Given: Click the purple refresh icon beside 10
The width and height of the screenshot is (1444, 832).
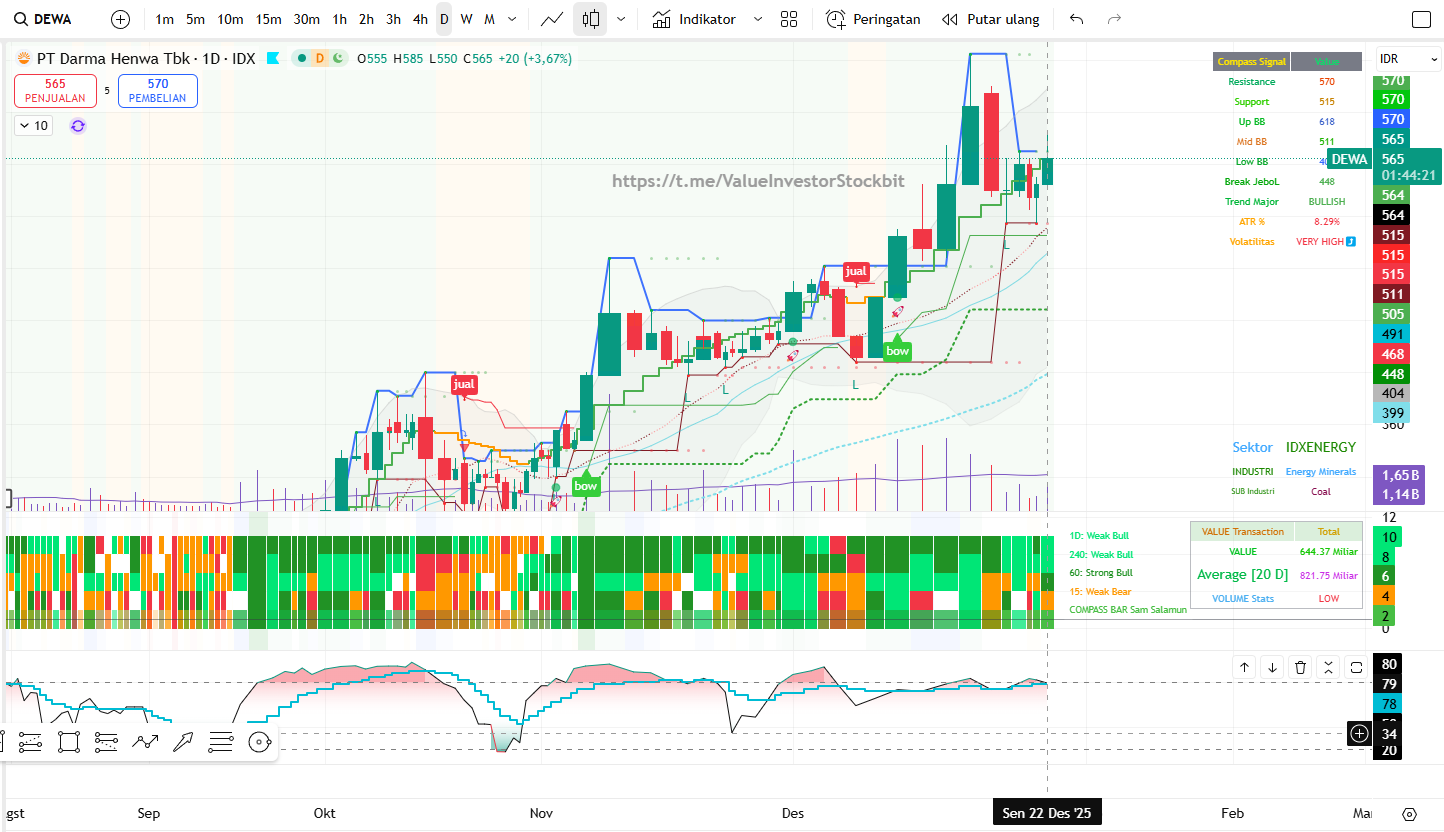Looking at the screenshot, I should [78, 126].
